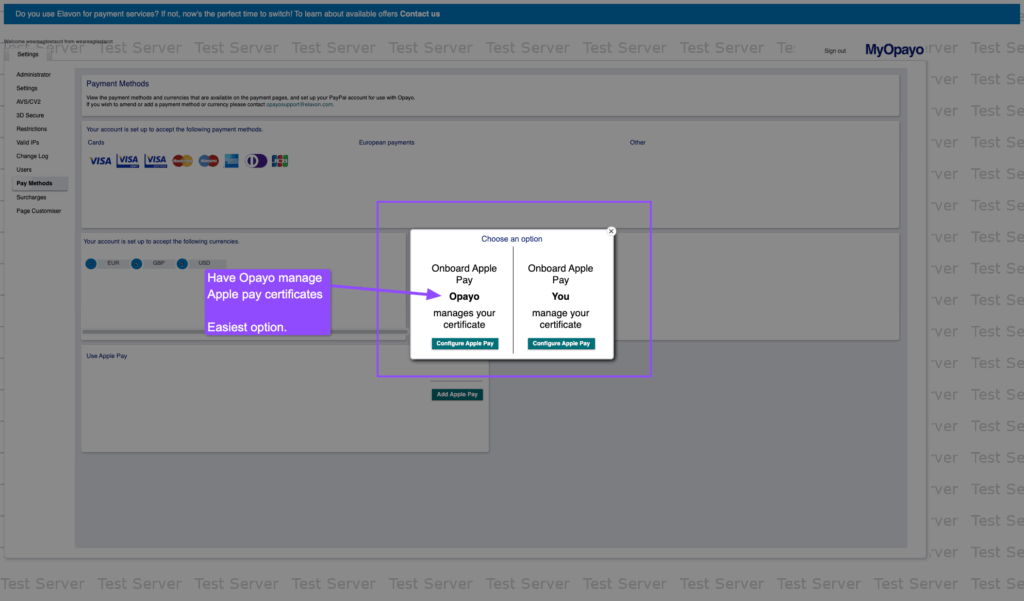Open the opayosupport@elavon.com email link
Viewport: 1024px width, 601px height.
(300, 104)
